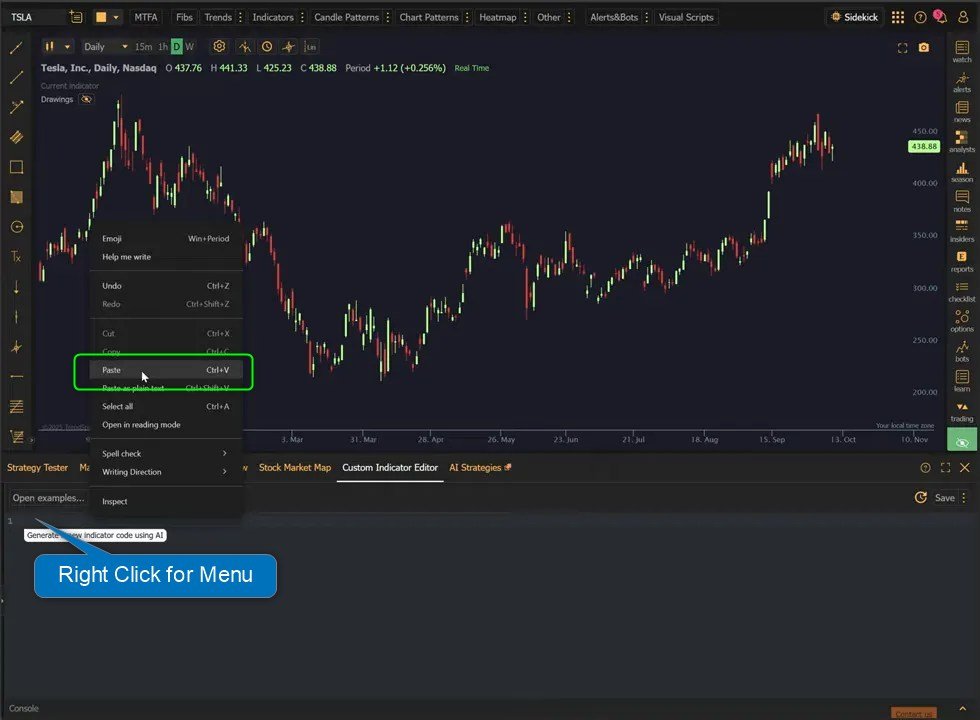This screenshot has height=720, width=980.
Task: Toggle the green eye button at sidebar bottom
Action: point(962,442)
